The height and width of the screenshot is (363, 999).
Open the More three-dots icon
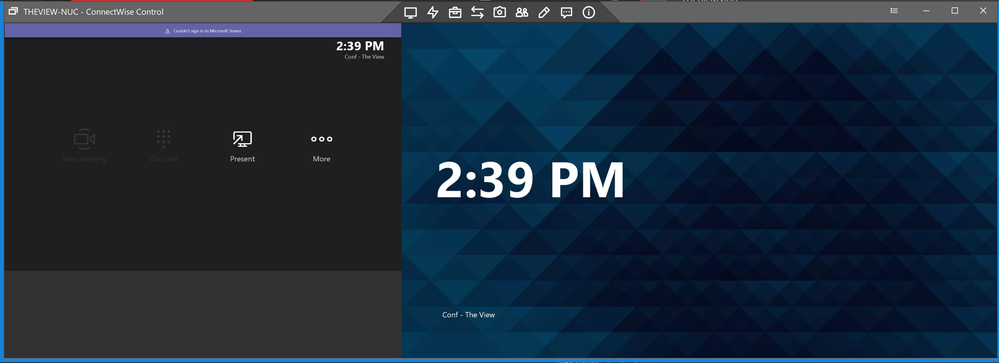322,139
